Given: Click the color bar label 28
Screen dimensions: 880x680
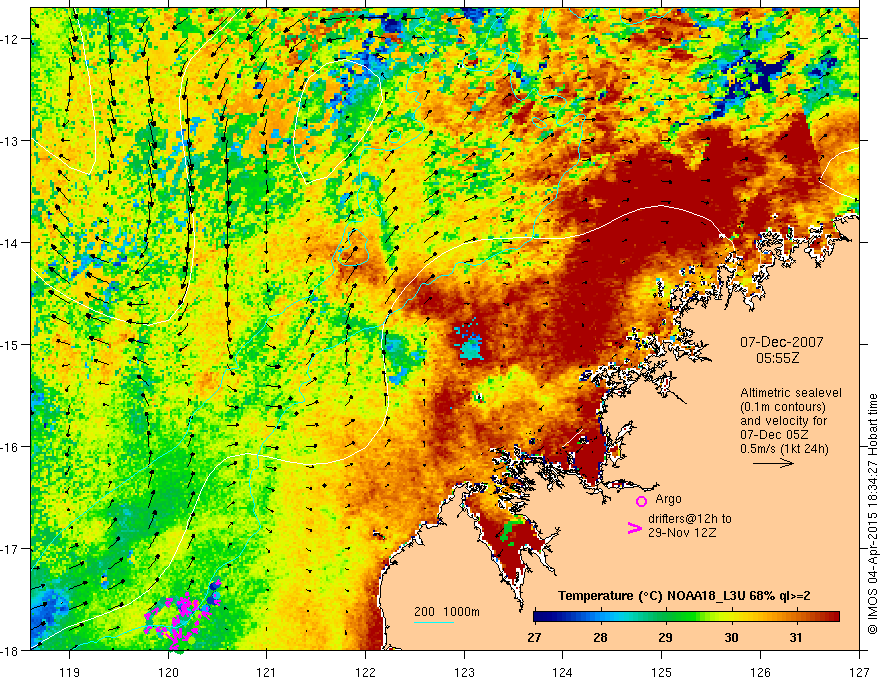Looking at the screenshot, I should click(x=600, y=637).
